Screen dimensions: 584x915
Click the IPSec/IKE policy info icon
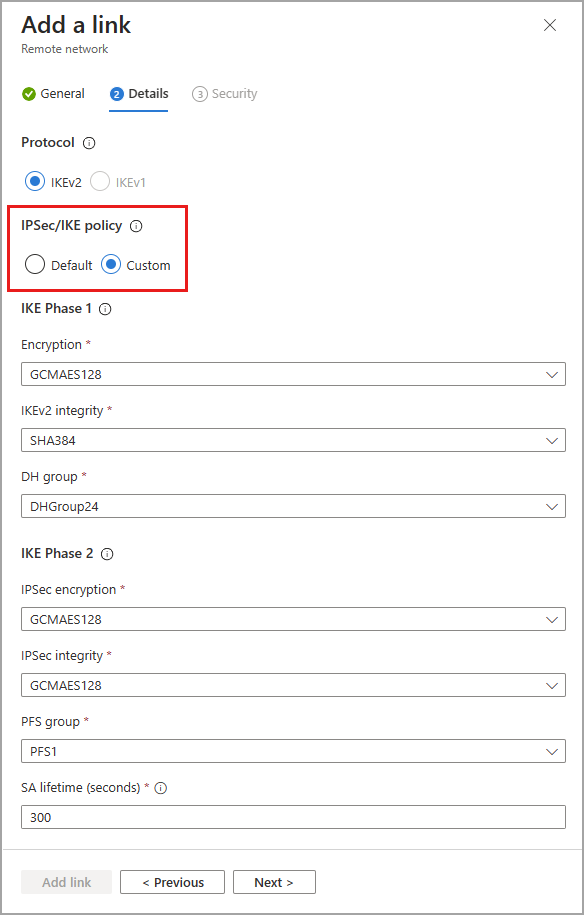135,226
